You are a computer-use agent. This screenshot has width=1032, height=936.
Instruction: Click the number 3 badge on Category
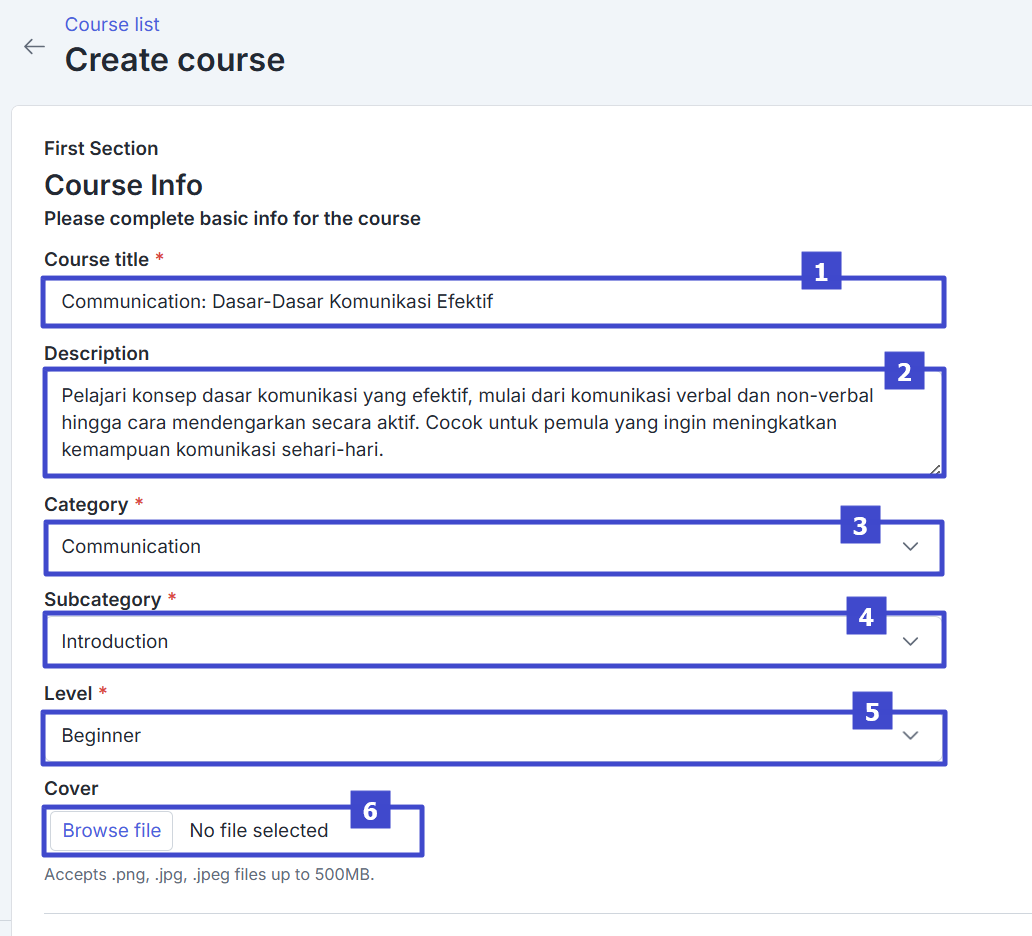point(859,524)
